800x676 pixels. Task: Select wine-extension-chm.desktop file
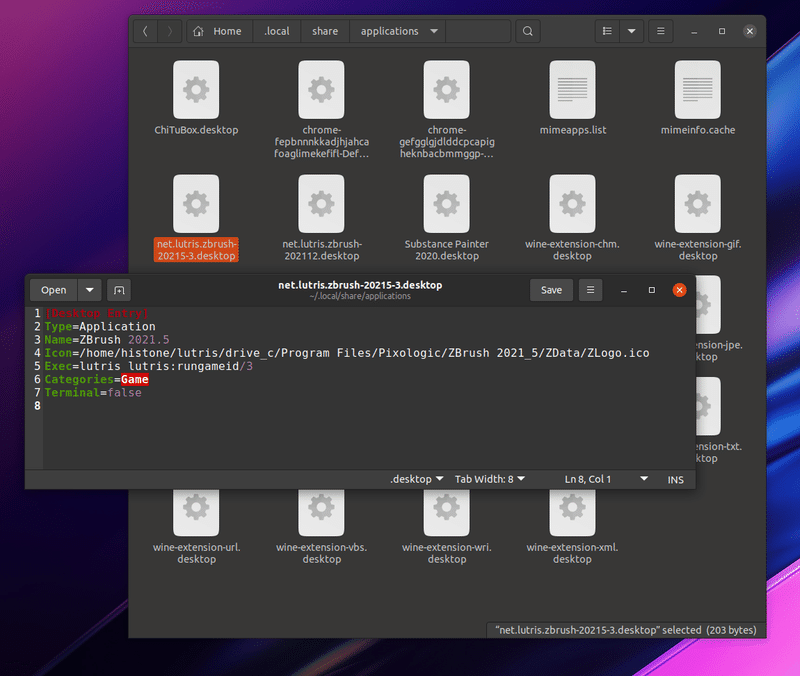(572, 218)
